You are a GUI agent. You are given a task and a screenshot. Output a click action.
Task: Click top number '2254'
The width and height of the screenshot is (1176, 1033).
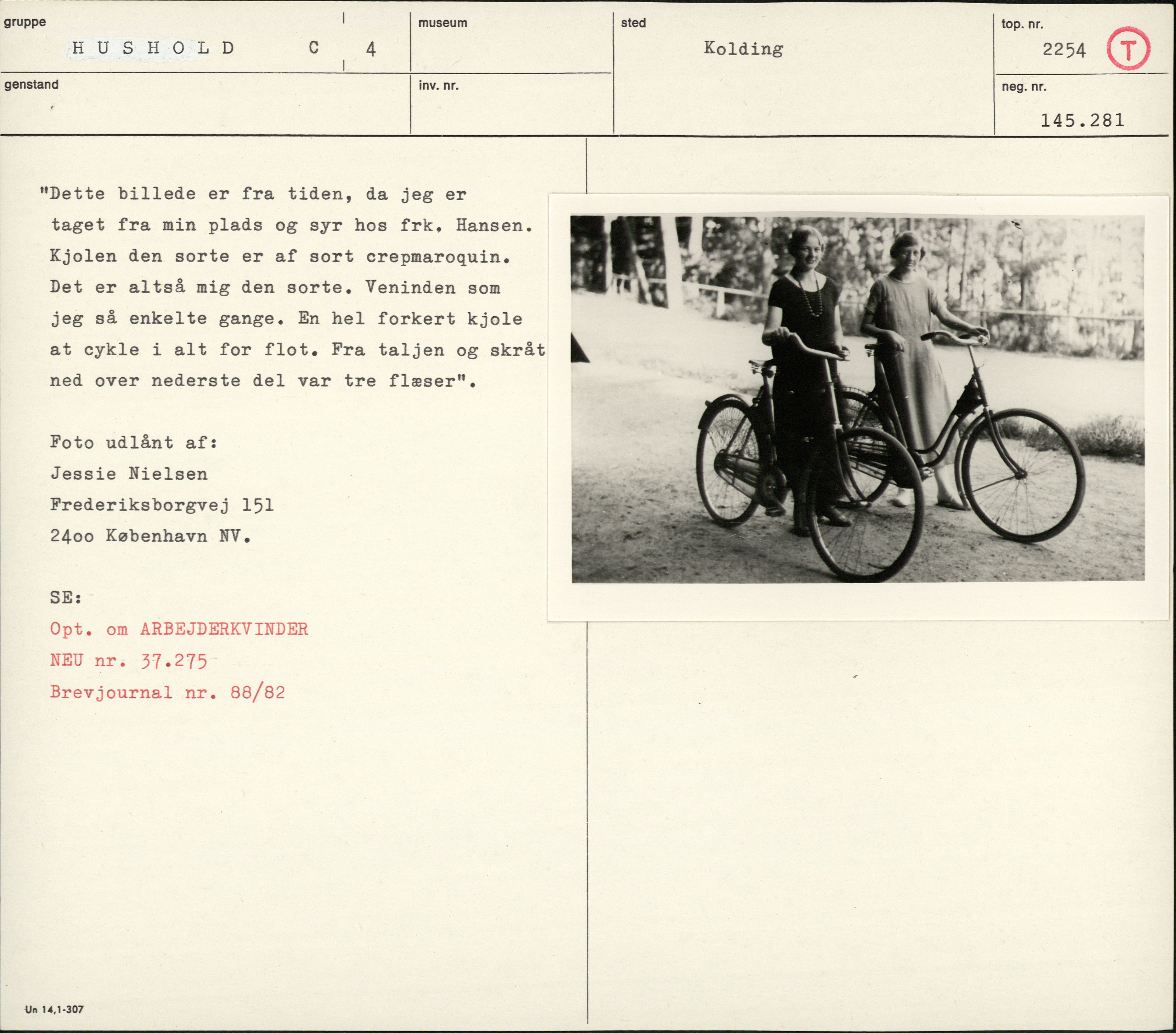tap(1064, 50)
